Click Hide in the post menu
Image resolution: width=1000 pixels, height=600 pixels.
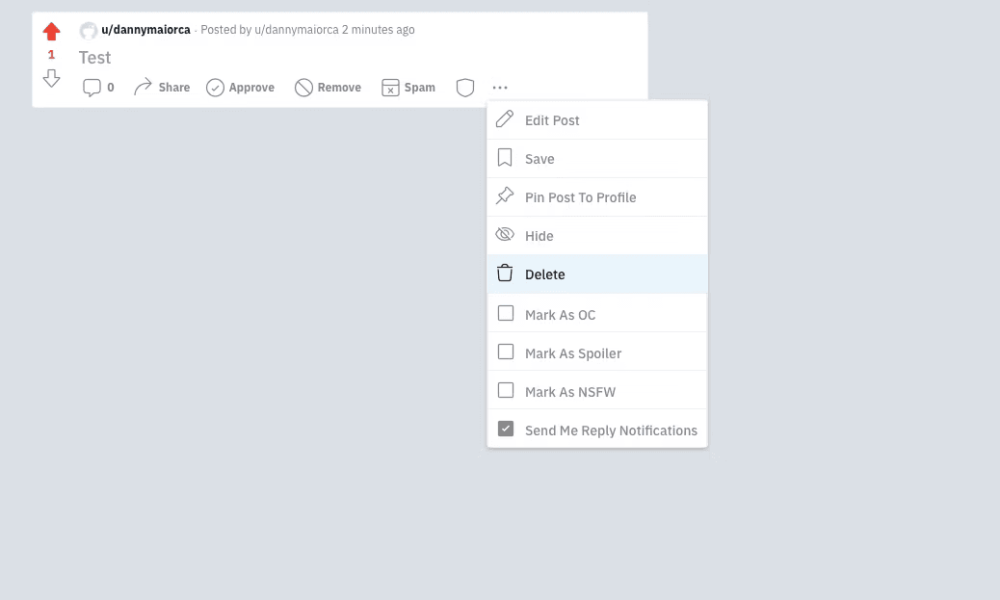pos(598,236)
